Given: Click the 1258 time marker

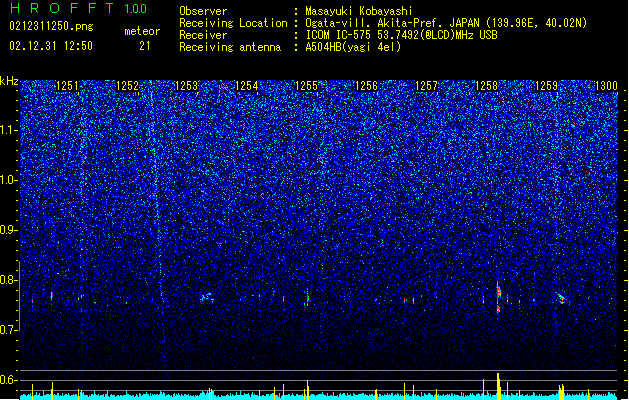Looking at the screenshot, I should [x=486, y=86].
